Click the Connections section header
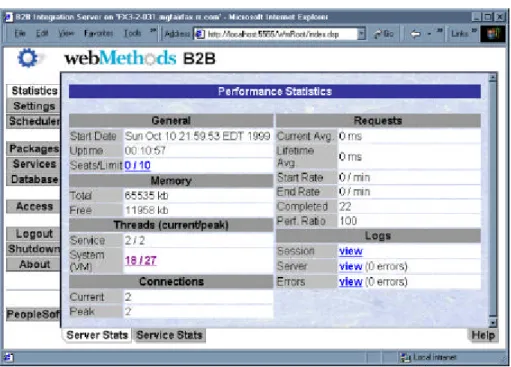 pyautogui.click(x=171, y=282)
